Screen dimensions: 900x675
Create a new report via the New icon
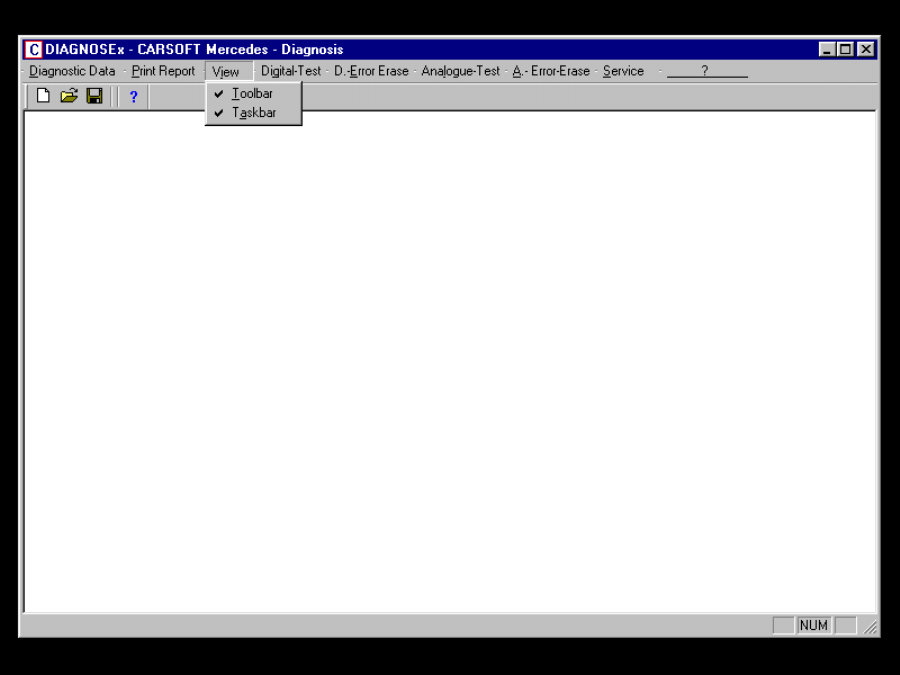click(42, 95)
